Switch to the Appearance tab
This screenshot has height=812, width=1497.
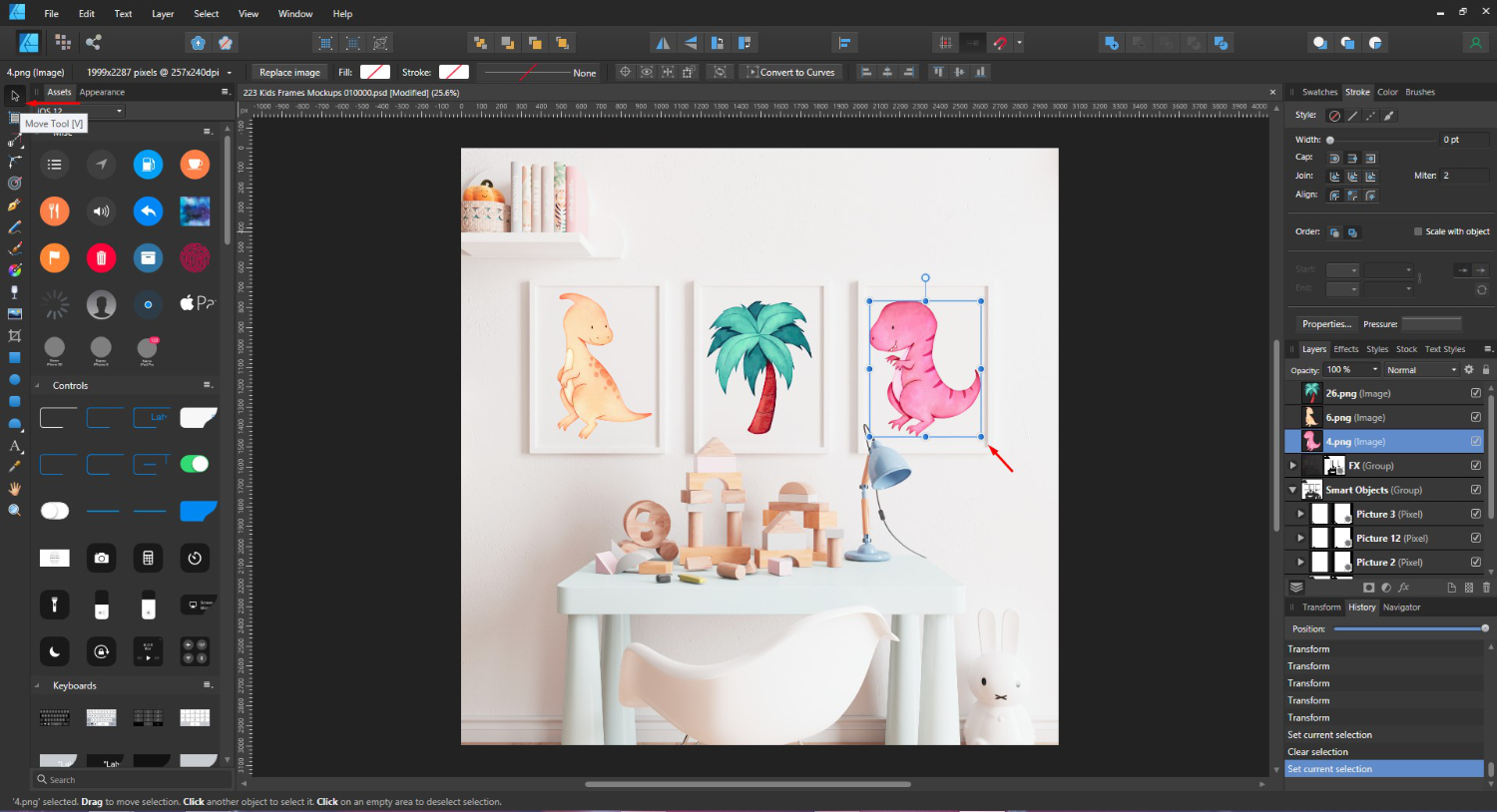(102, 92)
